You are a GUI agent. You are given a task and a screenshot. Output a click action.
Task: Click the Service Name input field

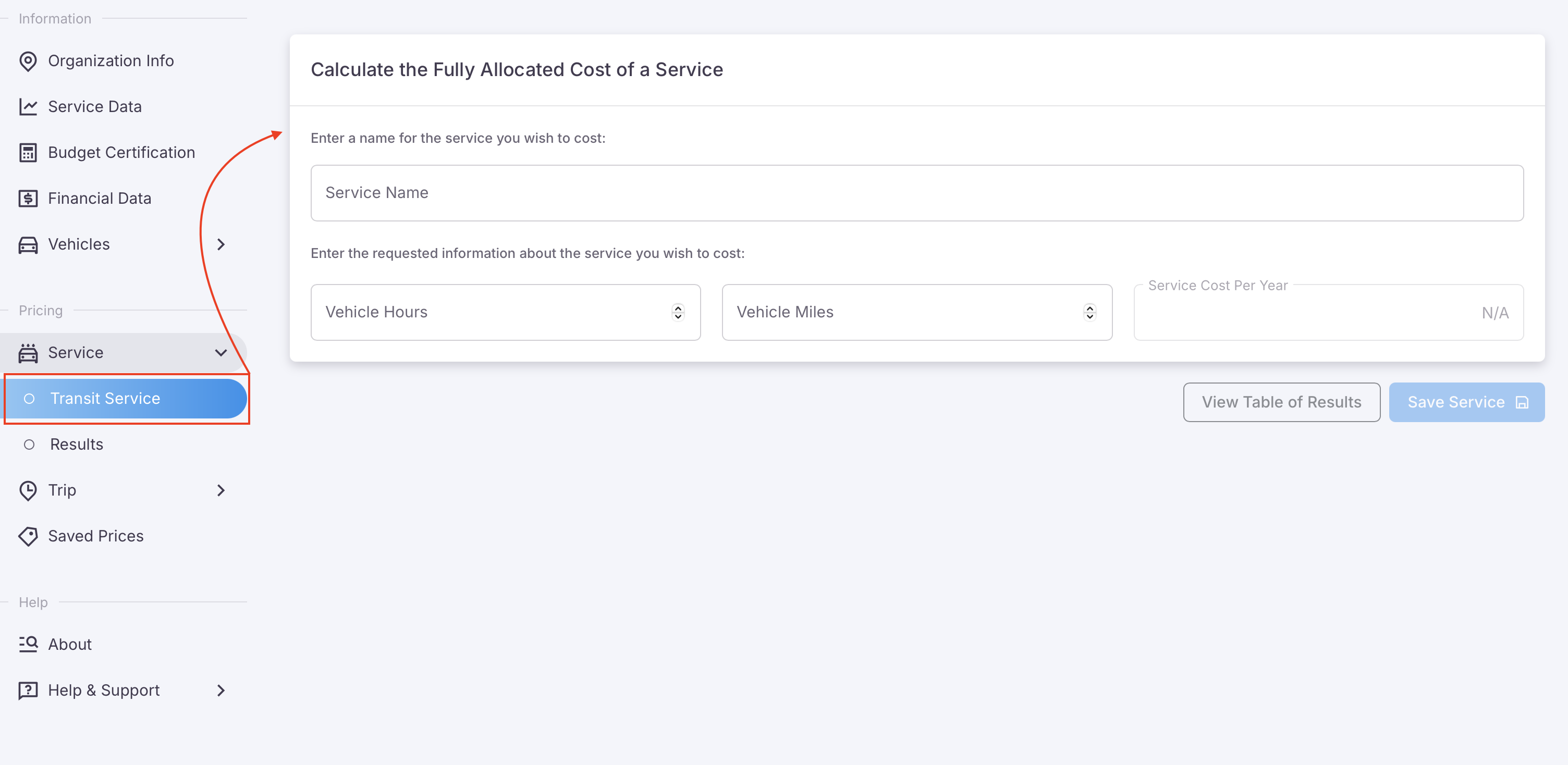[917, 193]
